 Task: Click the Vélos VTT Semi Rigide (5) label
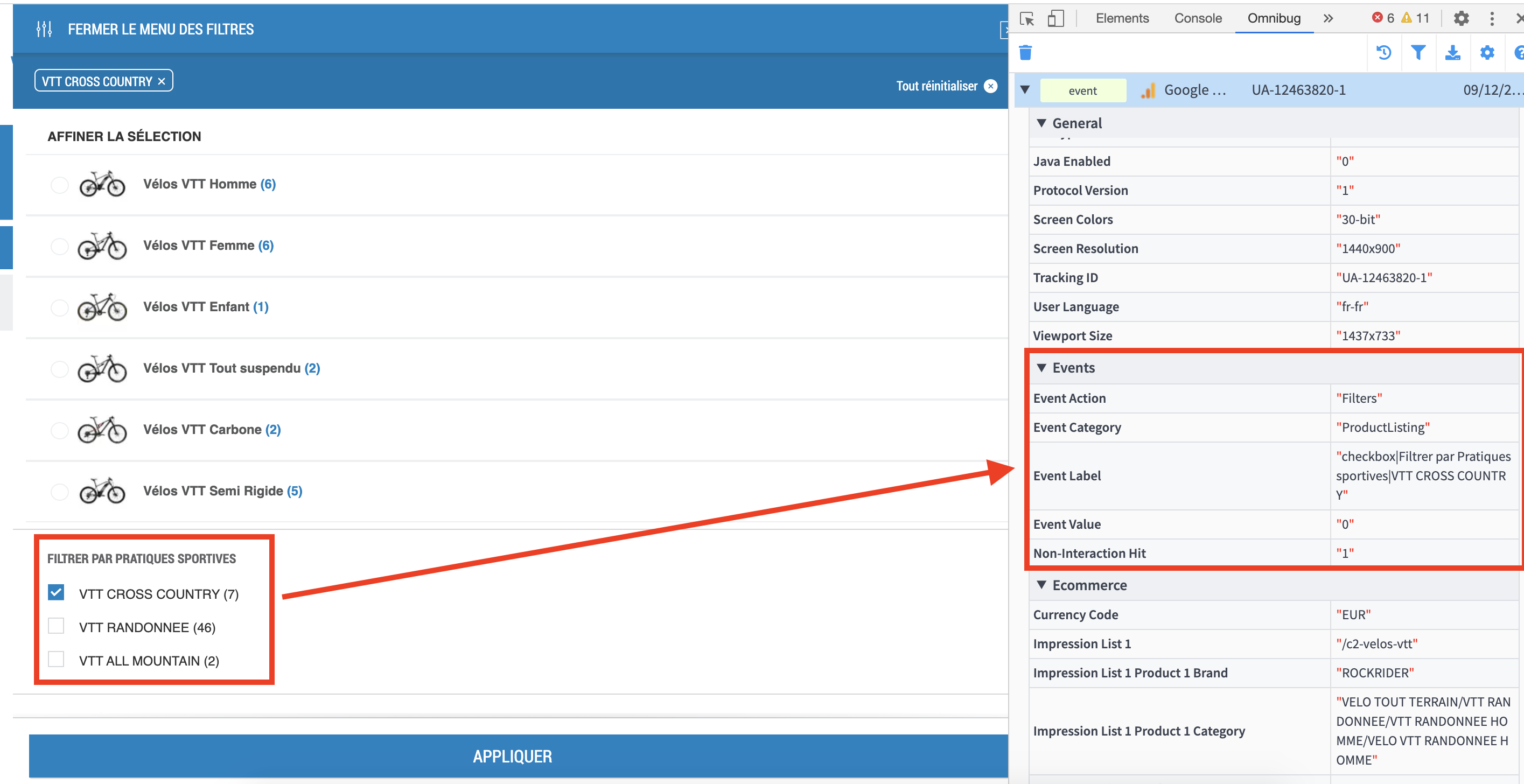(222, 491)
